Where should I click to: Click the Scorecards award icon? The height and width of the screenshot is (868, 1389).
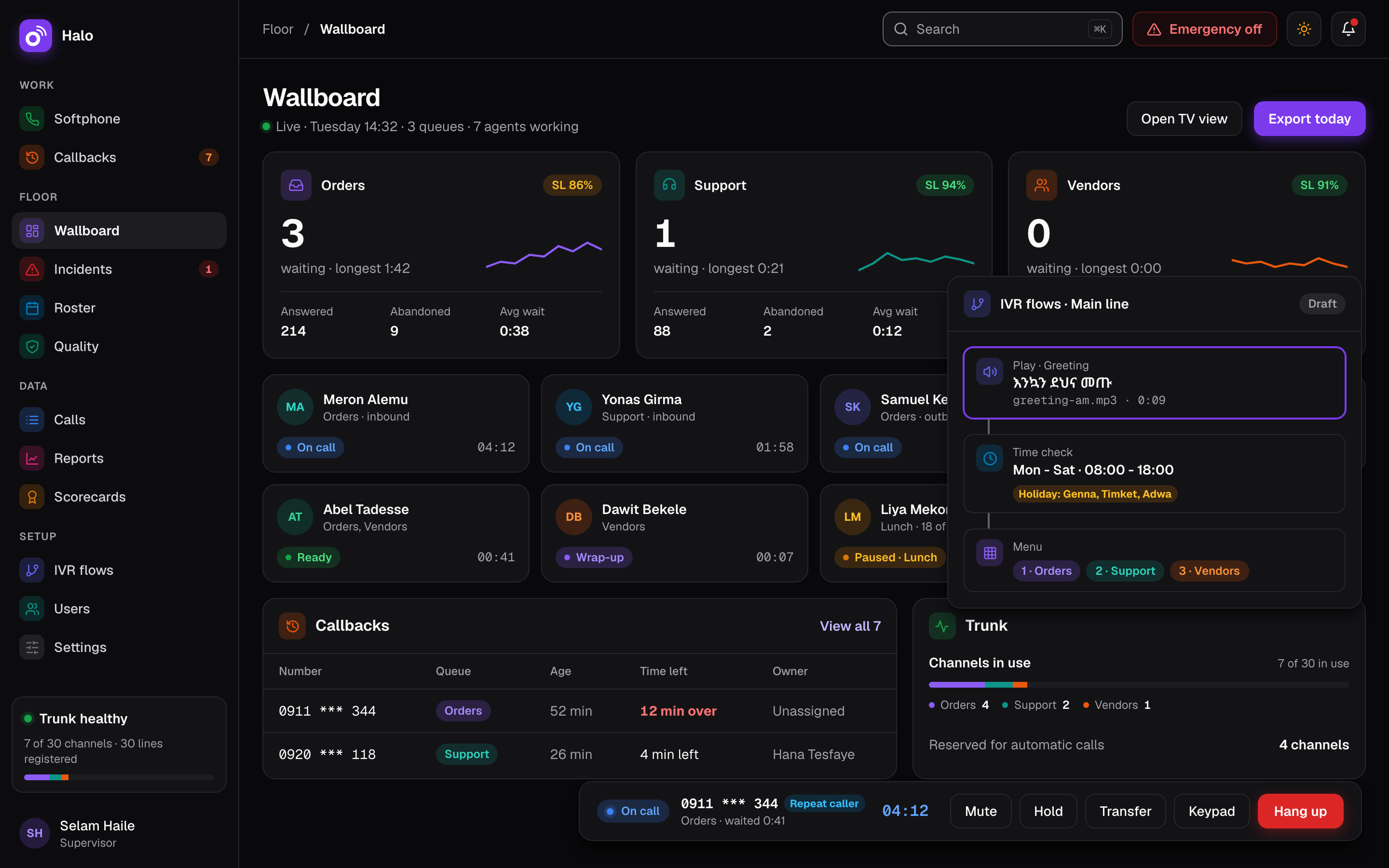tap(32, 497)
